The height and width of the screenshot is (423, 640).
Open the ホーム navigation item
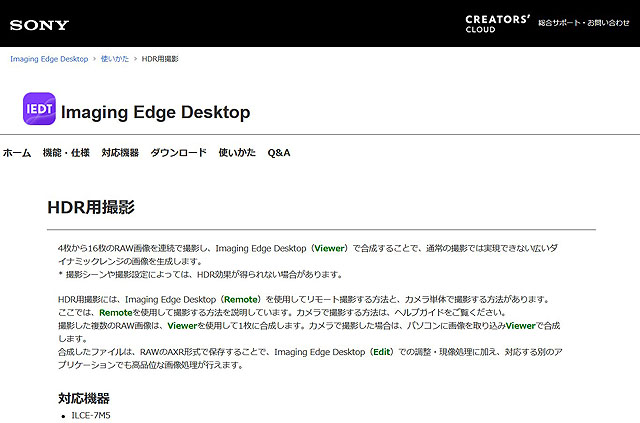click(x=17, y=153)
